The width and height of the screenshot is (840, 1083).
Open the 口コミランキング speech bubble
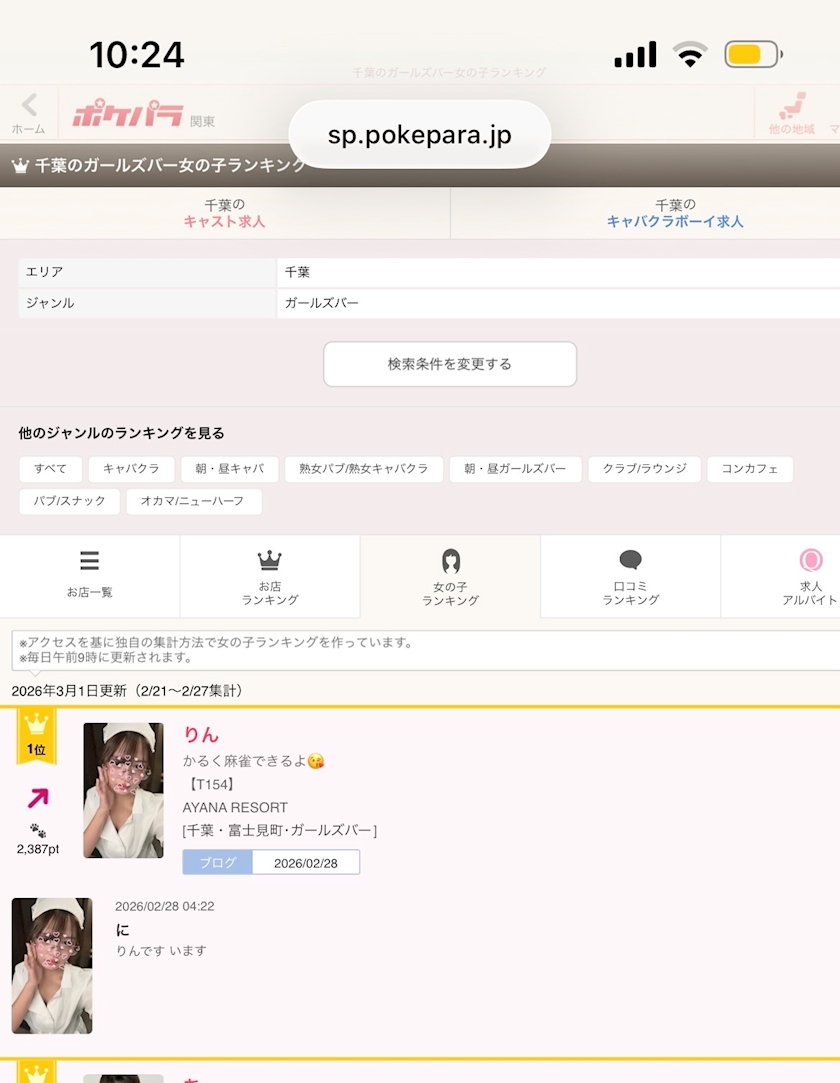click(x=630, y=576)
